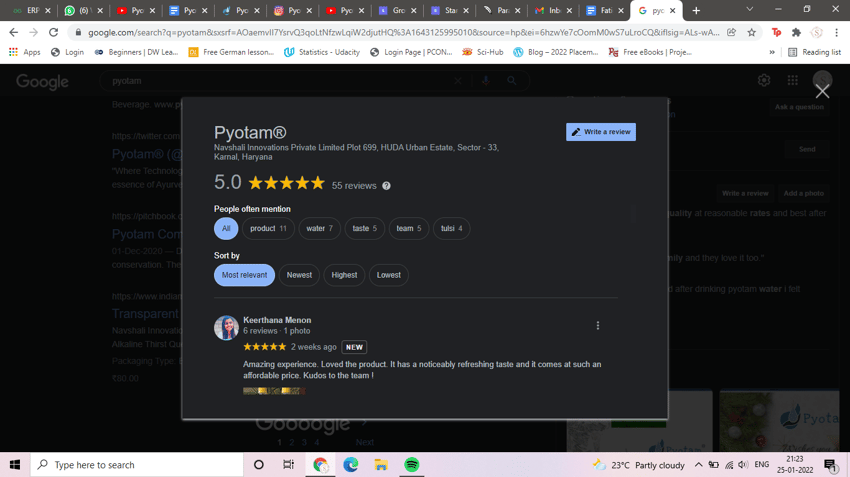The height and width of the screenshot is (477, 850).
Task: Sort reviews by Newest
Action: [x=299, y=275]
